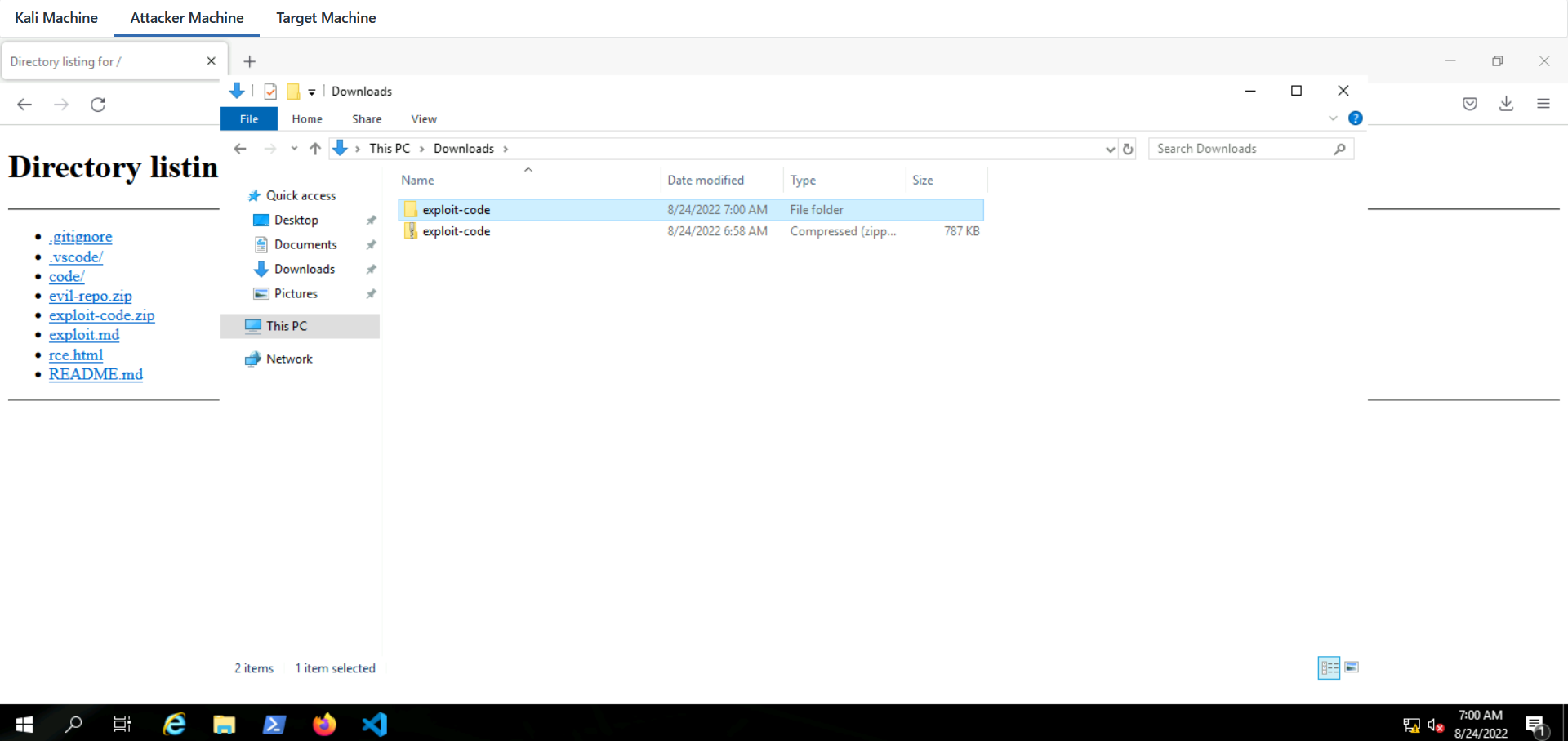The height and width of the screenshot is (741, 1568).
Task: Download evil-repo.zip link
Action: pos(91,296)
